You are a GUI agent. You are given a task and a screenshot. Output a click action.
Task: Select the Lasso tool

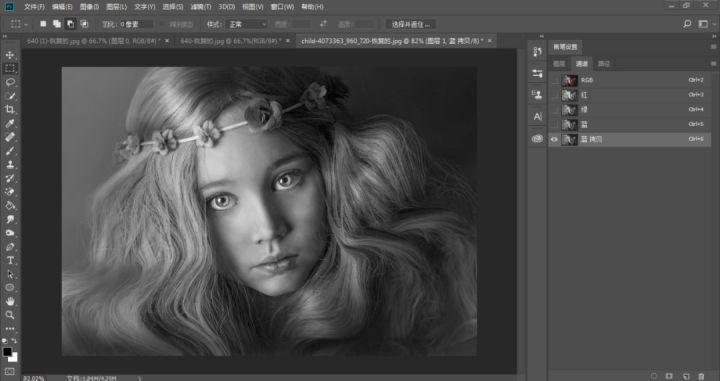(x=10, y=82)
